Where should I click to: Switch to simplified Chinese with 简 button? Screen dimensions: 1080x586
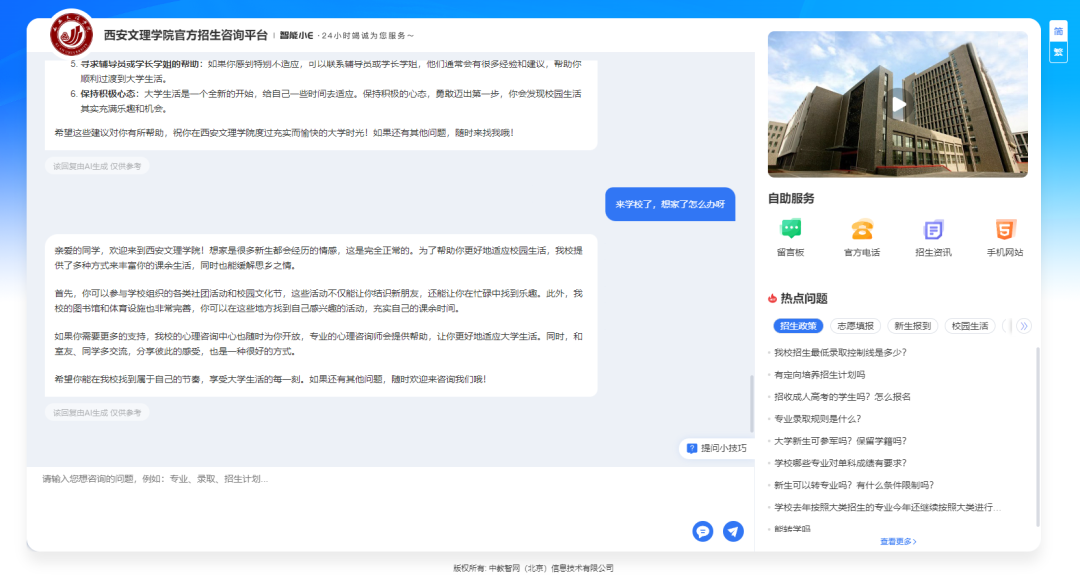coord(1058,31)
